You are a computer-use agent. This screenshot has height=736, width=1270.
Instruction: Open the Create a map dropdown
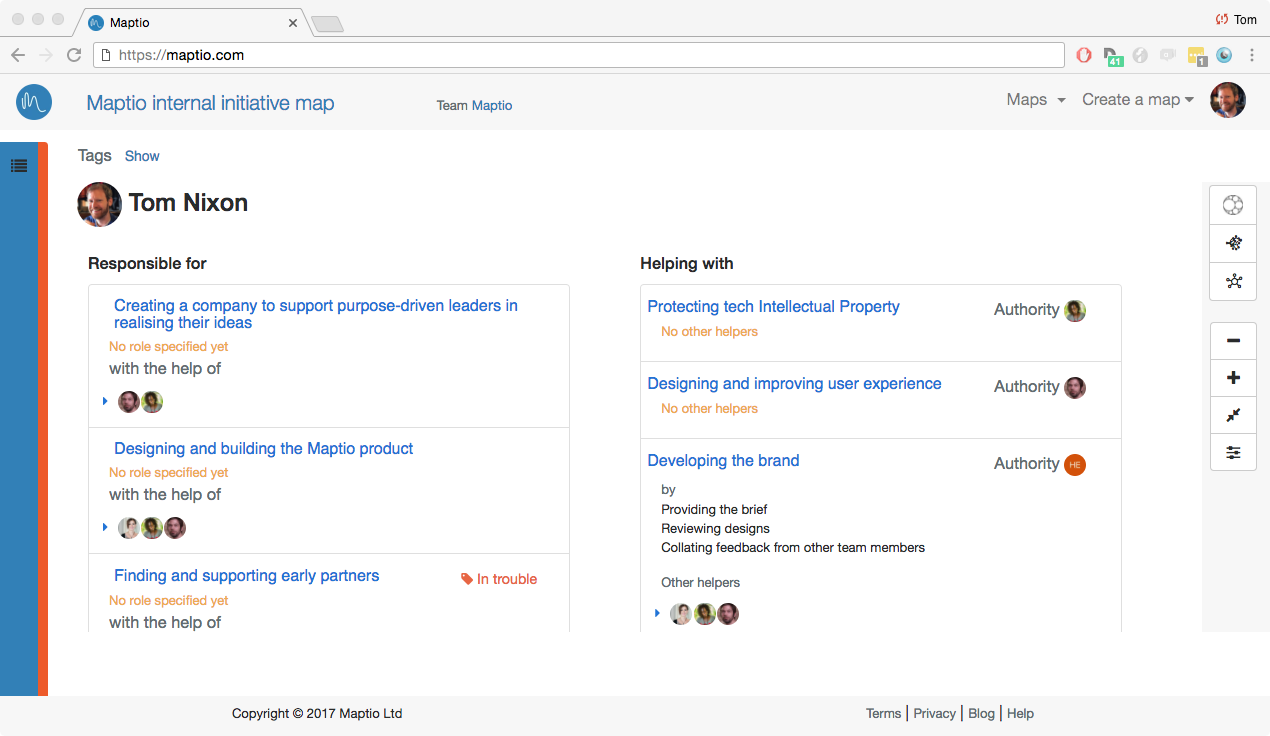point(1138,100)
